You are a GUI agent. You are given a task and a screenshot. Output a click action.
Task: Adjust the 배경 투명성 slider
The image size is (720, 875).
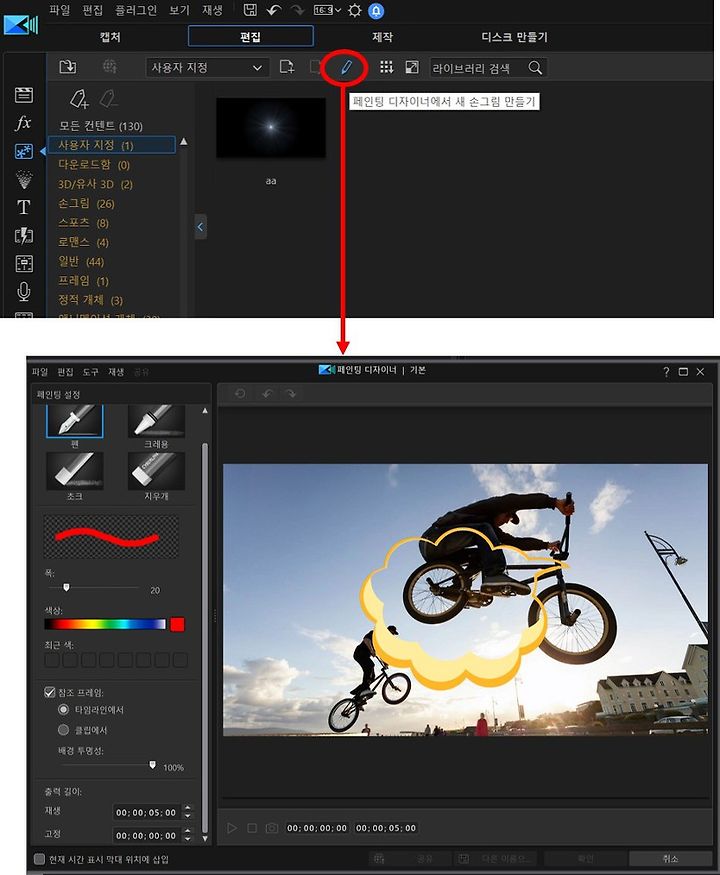(152, 765)
